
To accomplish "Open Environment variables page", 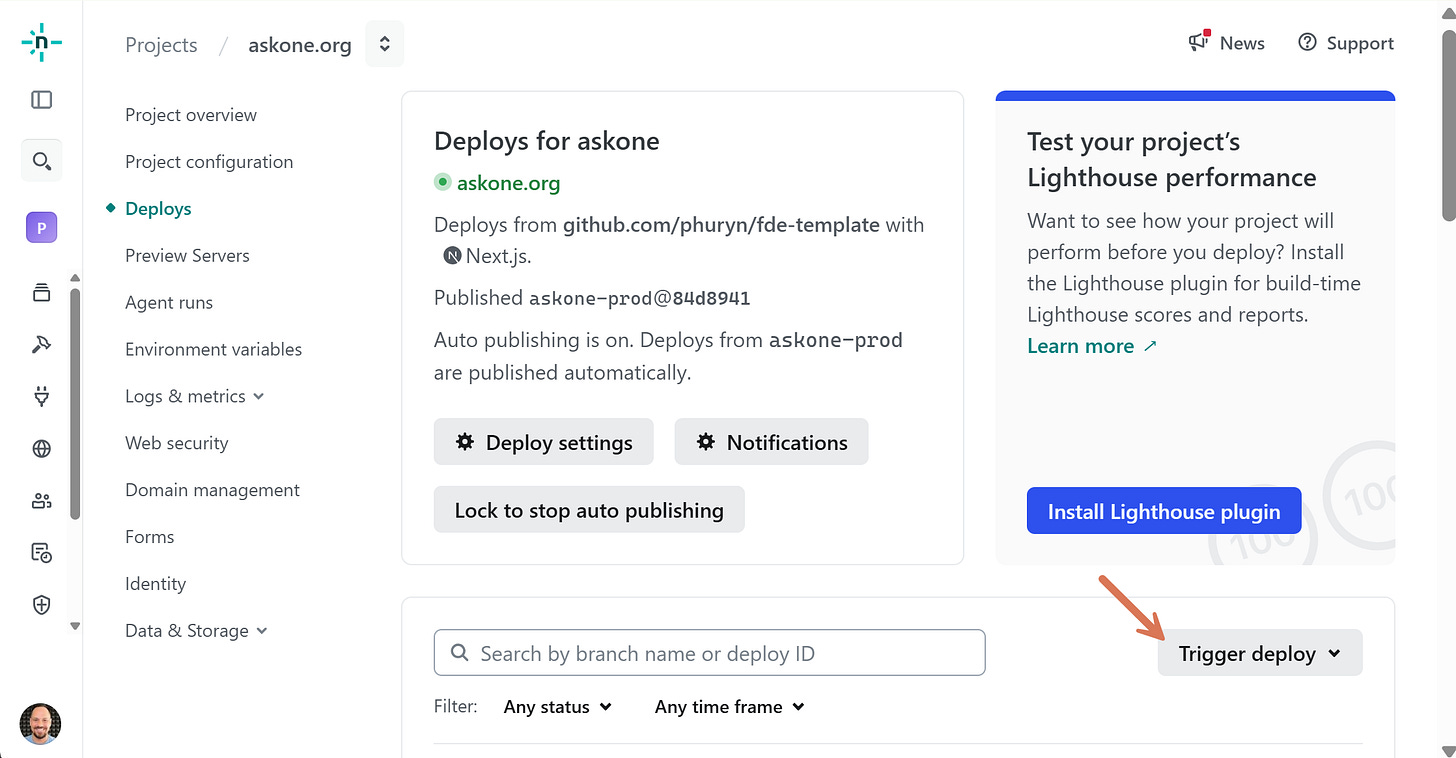I will point(213,349).
